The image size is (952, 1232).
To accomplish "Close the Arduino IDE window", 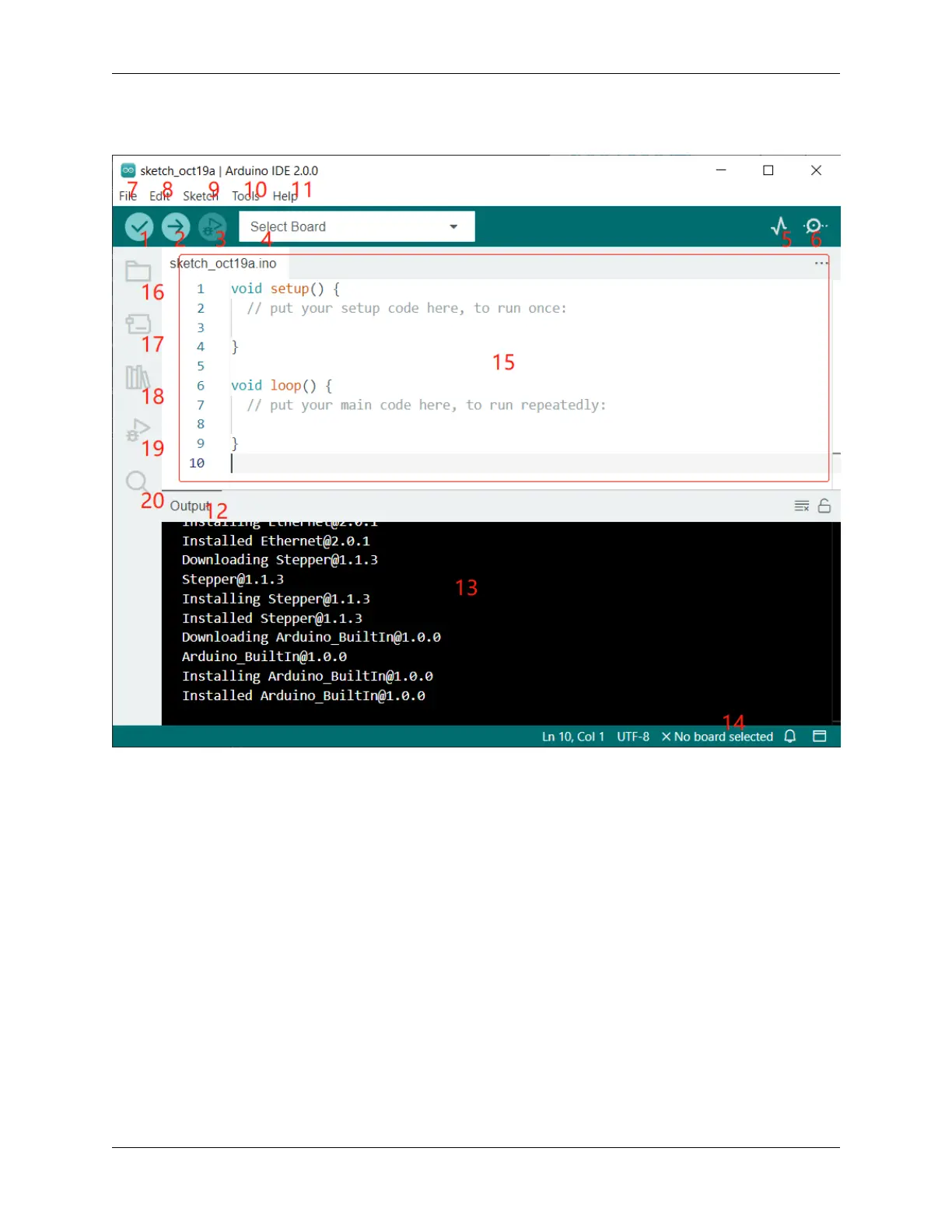I will [816, 170].
